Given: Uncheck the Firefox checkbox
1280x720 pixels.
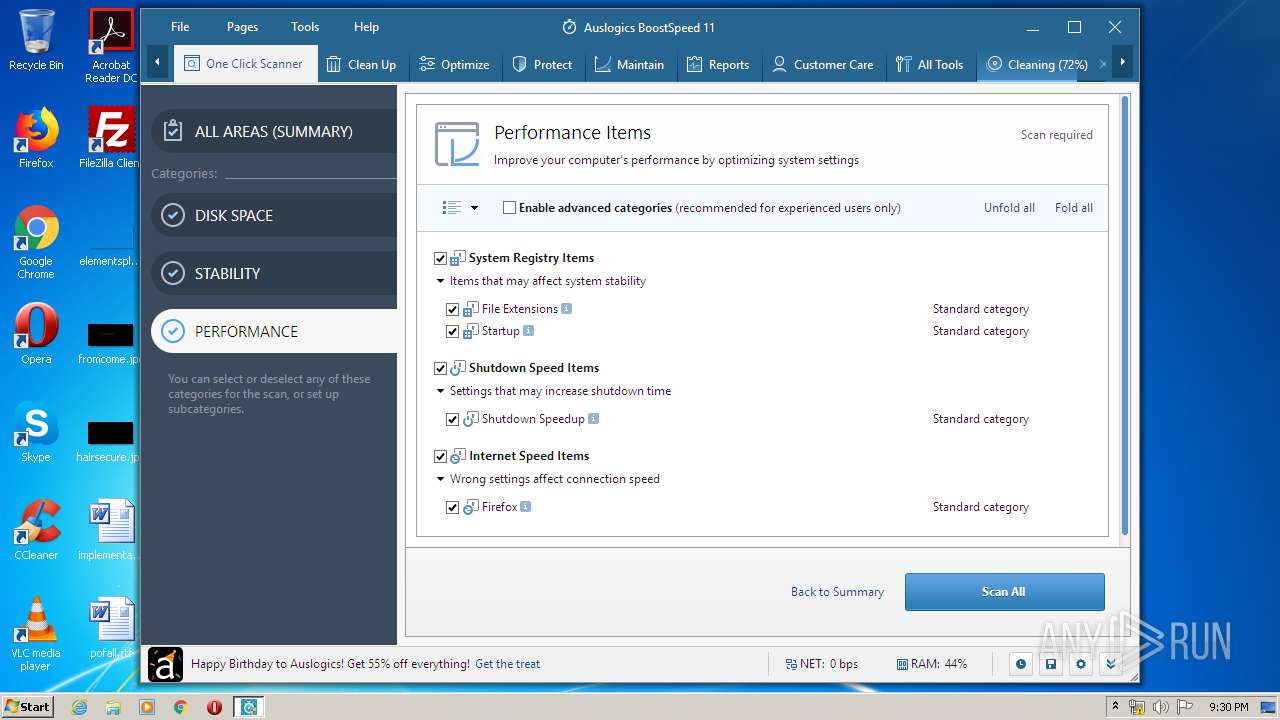Looking at the screenshot, I should click(452, 507).
